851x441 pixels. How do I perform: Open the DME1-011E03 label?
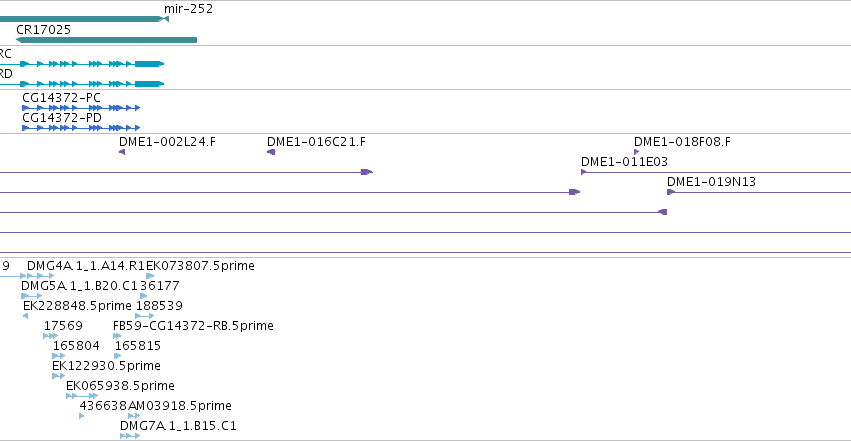point(624,162)
